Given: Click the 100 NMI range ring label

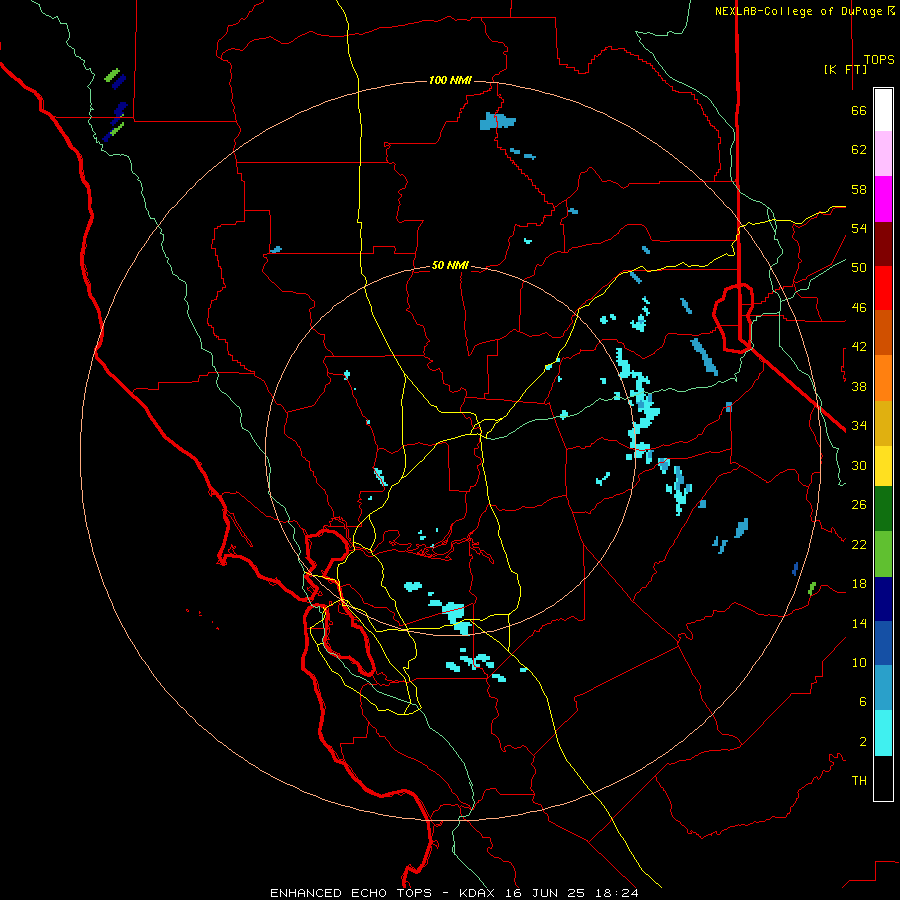Looking at the screenshot, I should [x=450, y=80].
